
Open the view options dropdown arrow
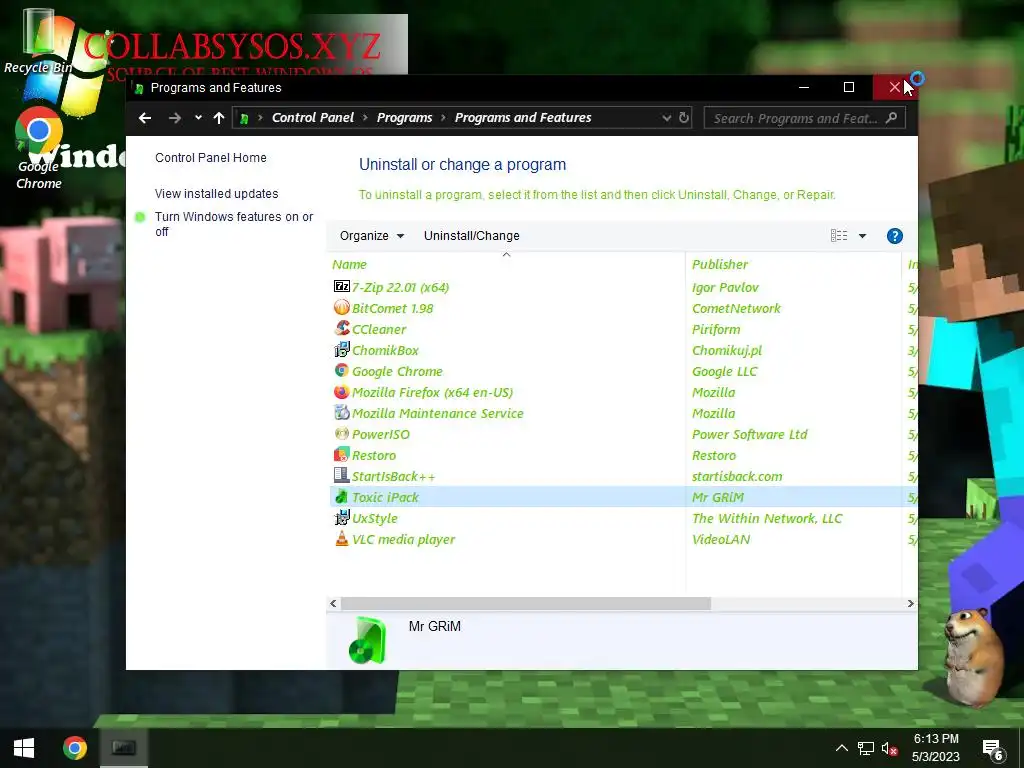(862, 236)
